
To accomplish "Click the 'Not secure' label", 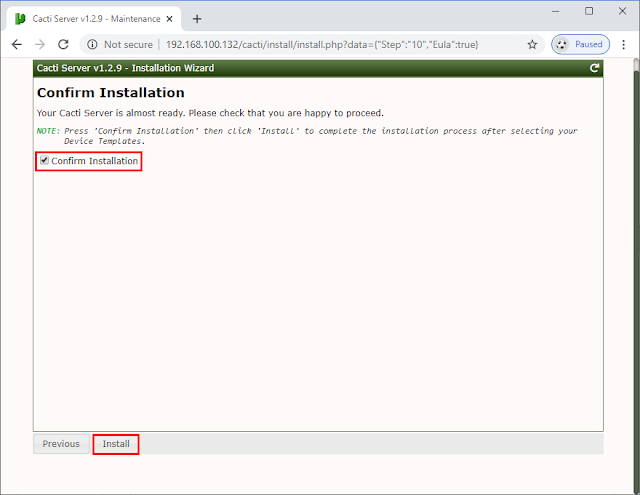I will pos(128,44).
